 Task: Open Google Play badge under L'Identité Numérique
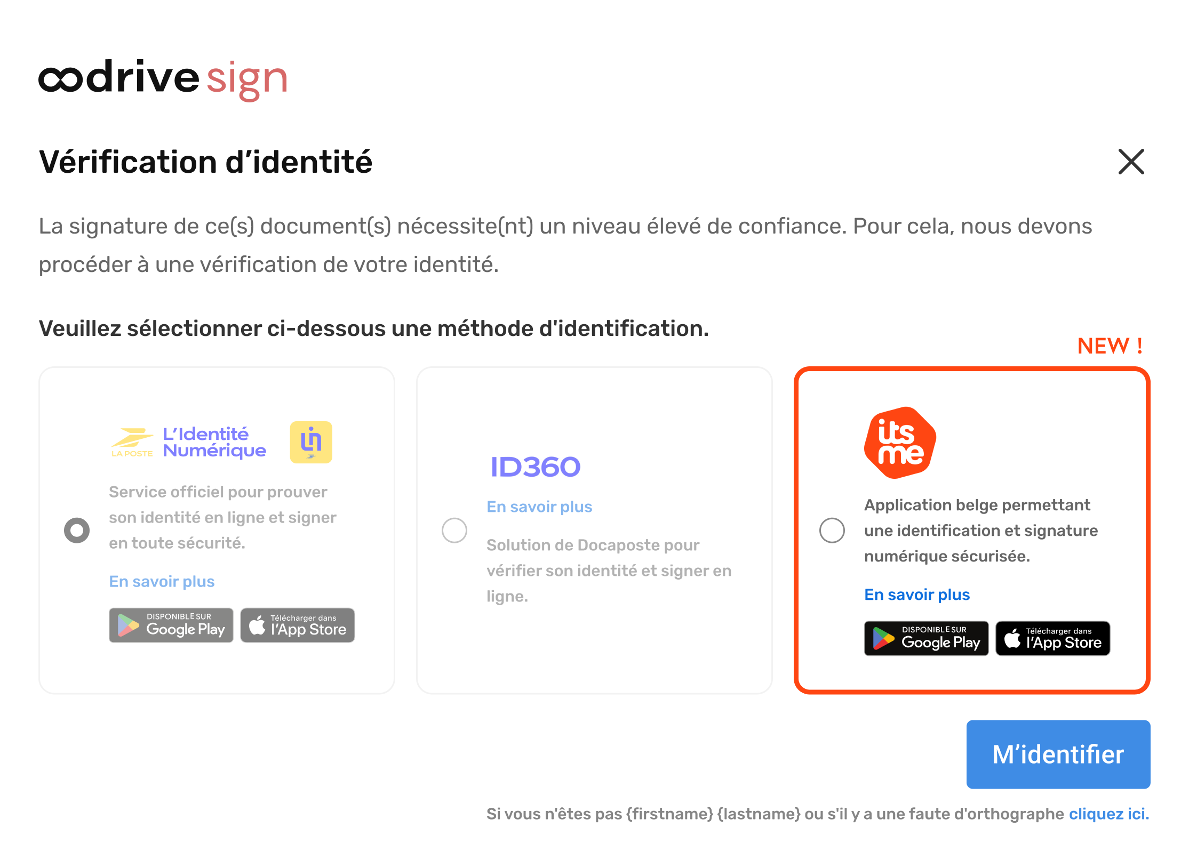[x=171, y=625]
